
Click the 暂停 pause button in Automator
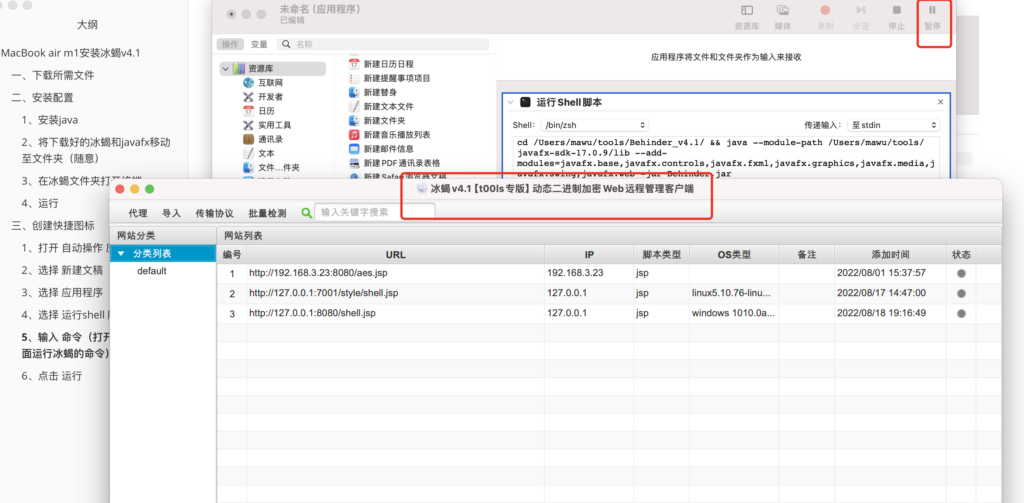932,11
